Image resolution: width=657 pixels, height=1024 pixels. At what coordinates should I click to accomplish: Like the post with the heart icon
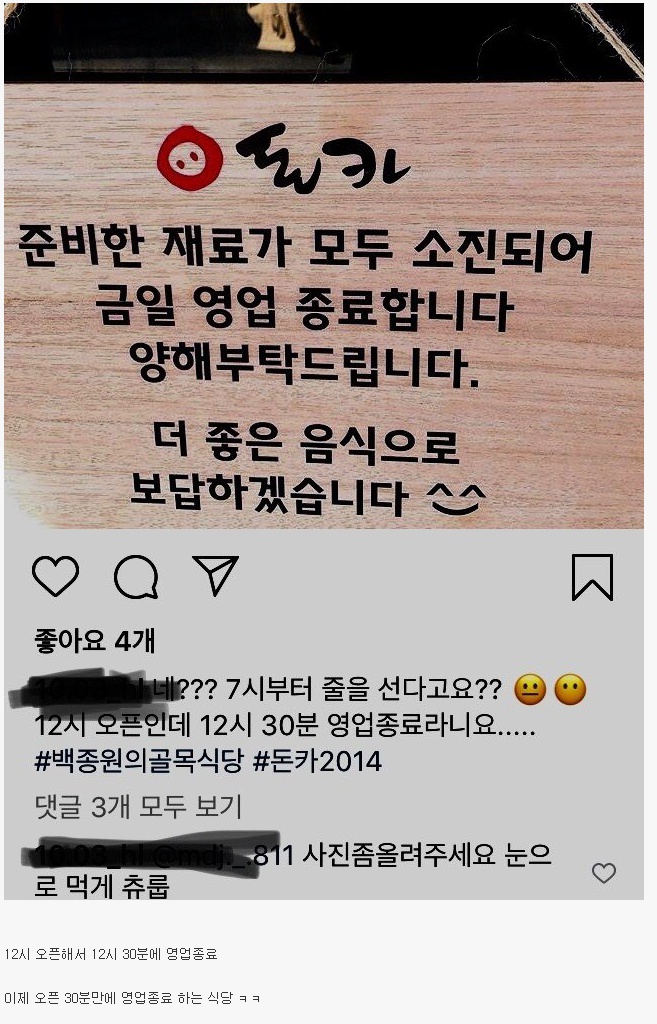pos(56,576)
